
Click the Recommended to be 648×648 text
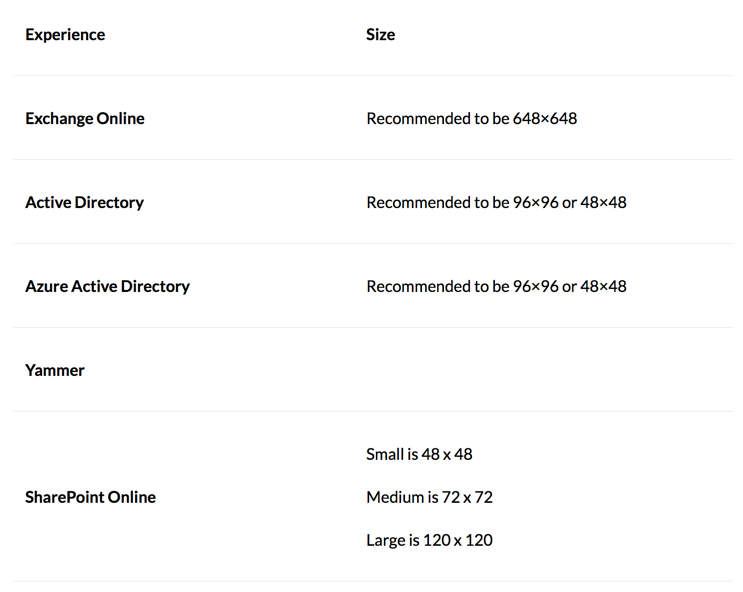click(471, 118)
